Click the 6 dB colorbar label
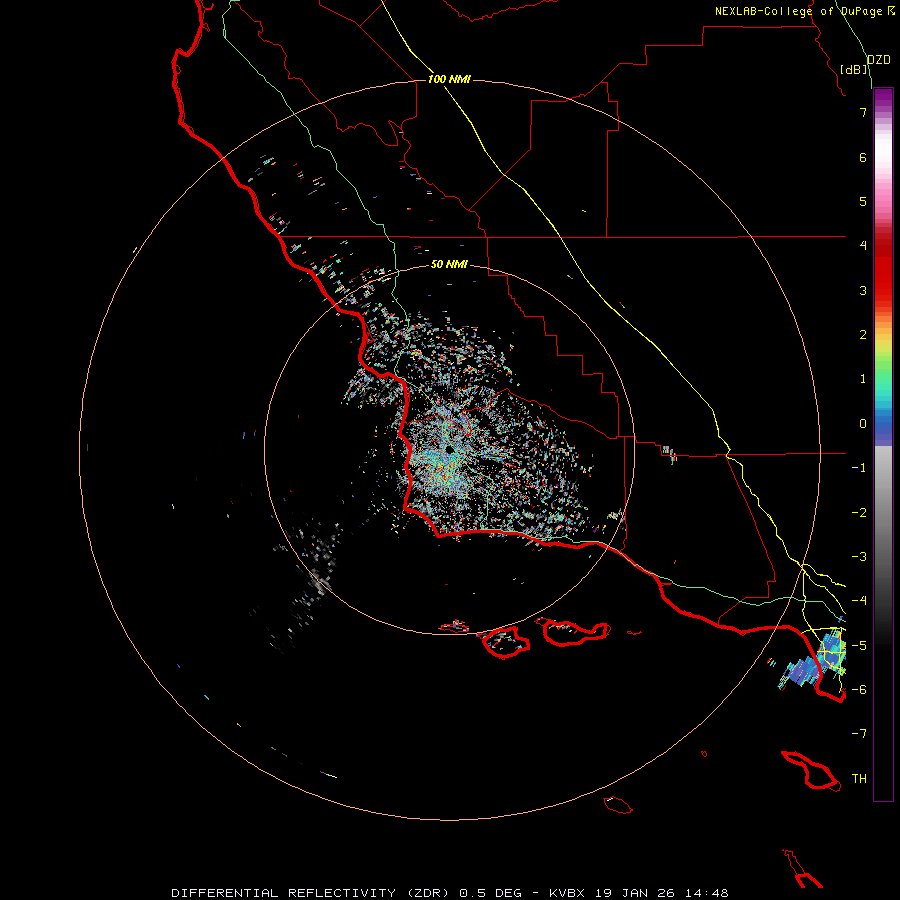The image size is (900, 900). tap(863, 157)
